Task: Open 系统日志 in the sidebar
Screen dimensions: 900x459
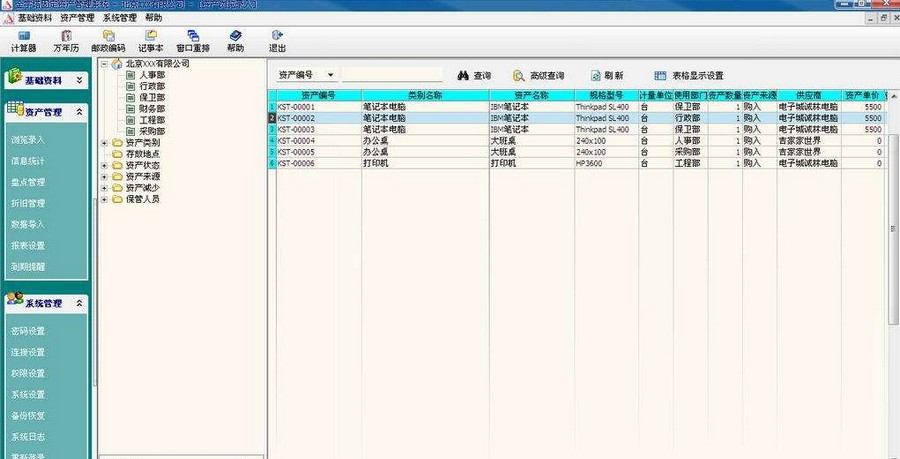Action: pos(28,437)
